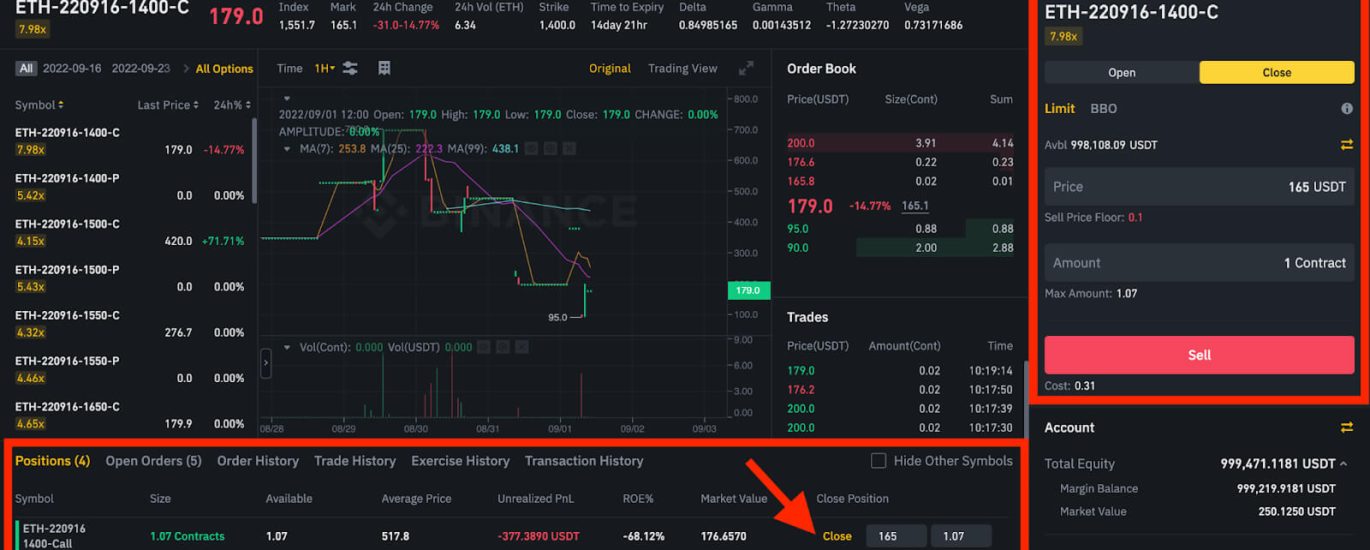
Task: Sort symbol list by 24h%
Action: pyautogui.click(x=232, y=105)
